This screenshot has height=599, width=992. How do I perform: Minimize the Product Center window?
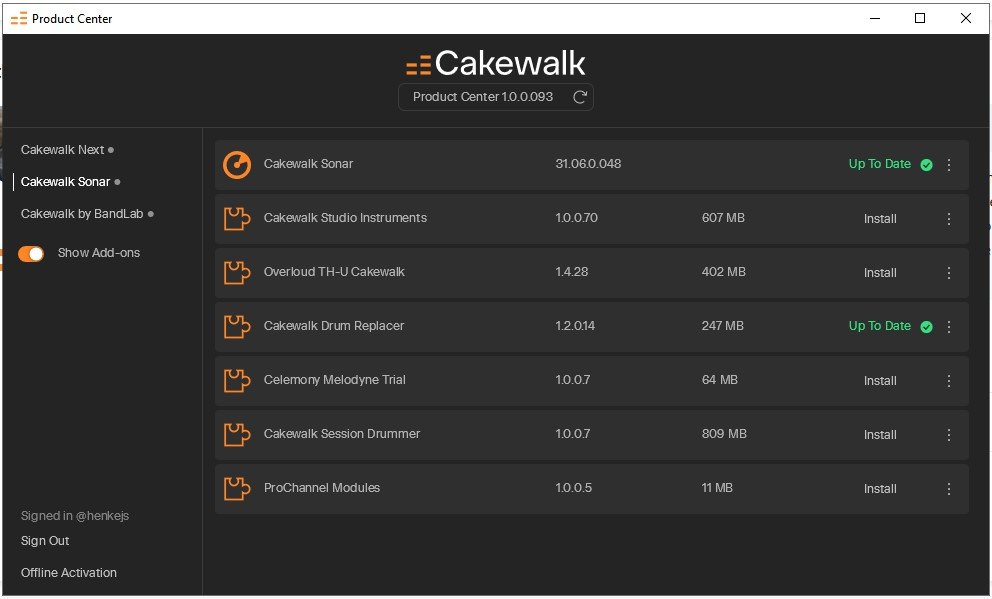tap(875, 18)
